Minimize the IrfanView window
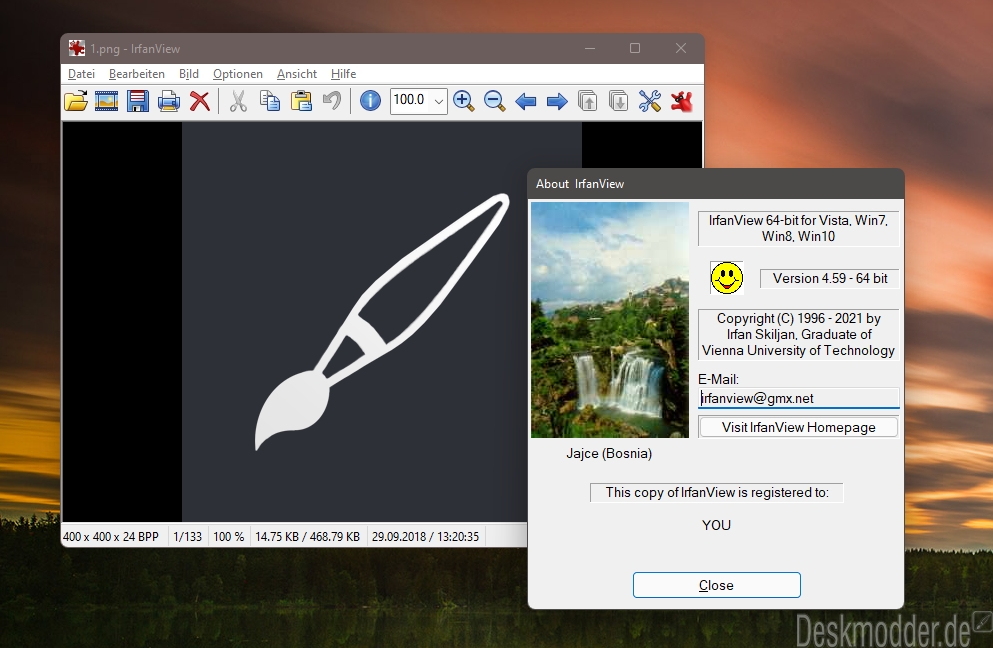 coord(590,48)
